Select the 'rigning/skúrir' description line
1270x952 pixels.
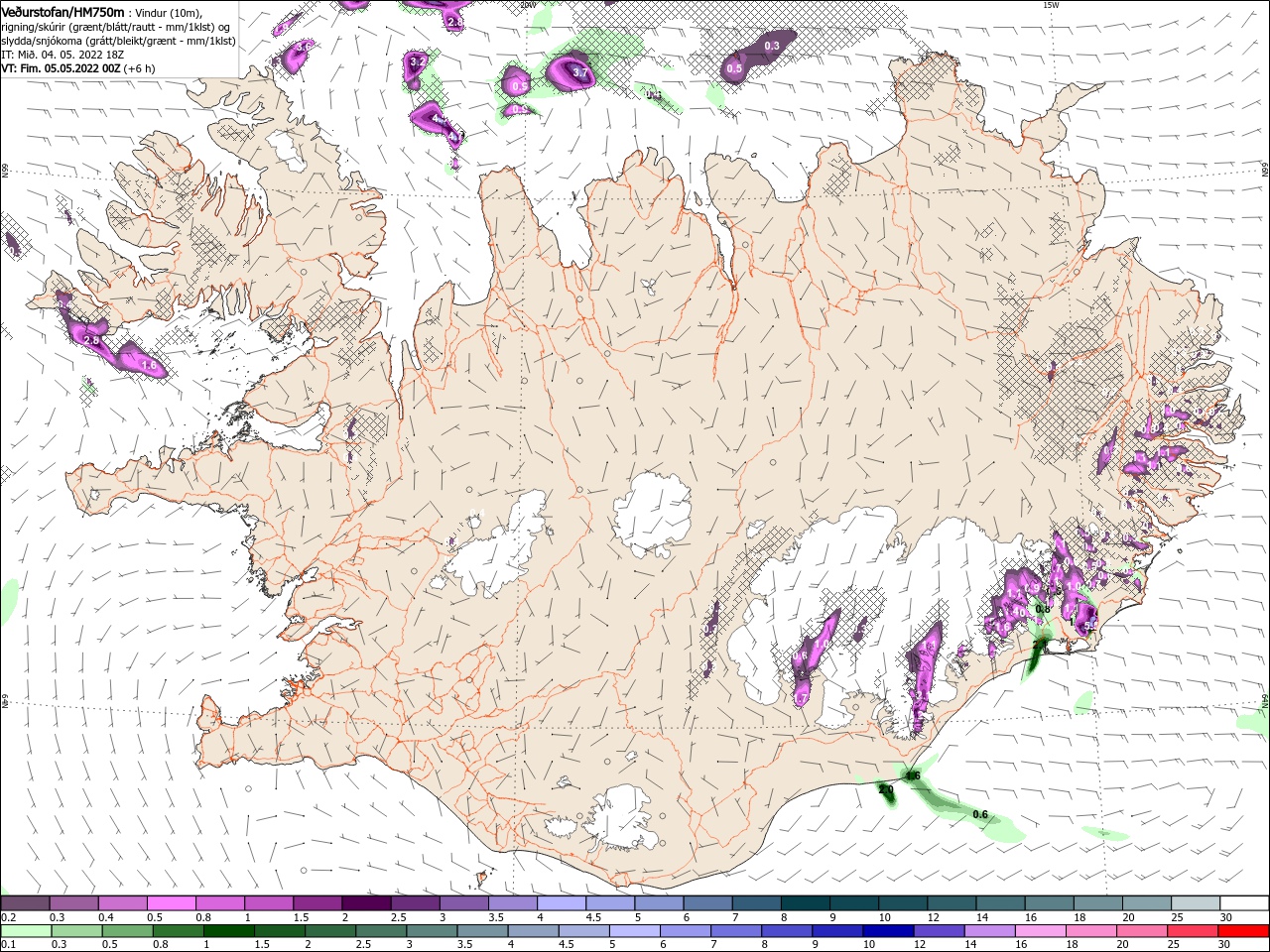[x=116, y=27]
